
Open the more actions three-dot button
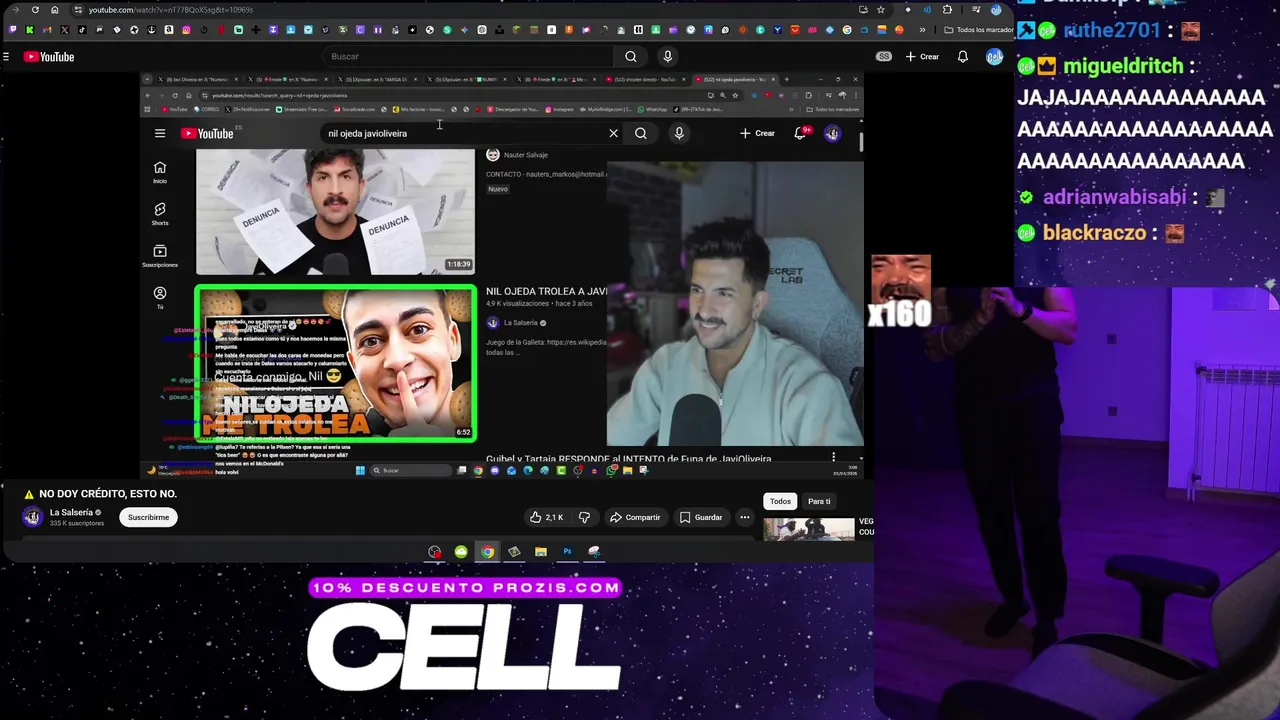point(745,517)
